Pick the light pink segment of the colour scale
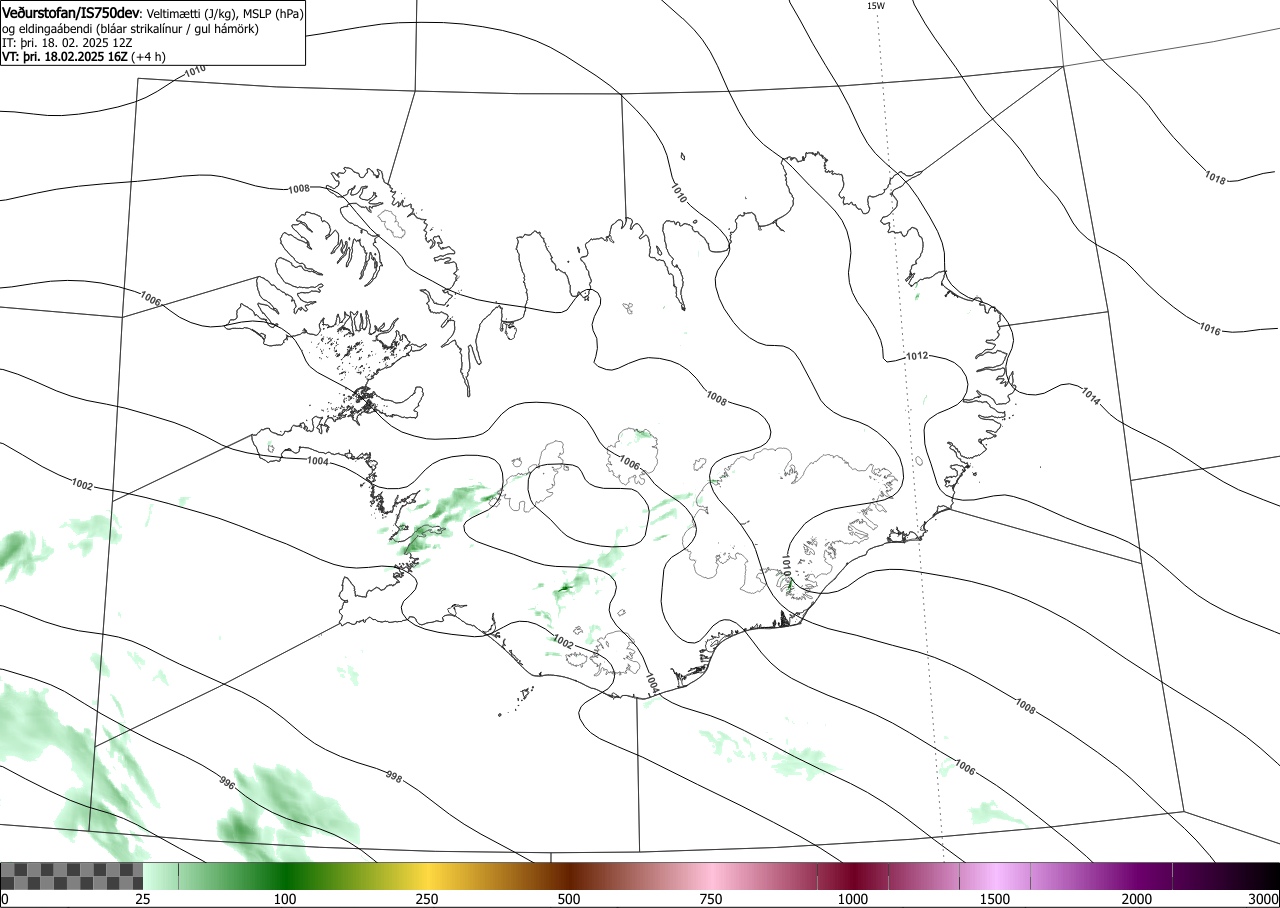Viewport: 1280px width, 908px height. click(x=711, y=876)
